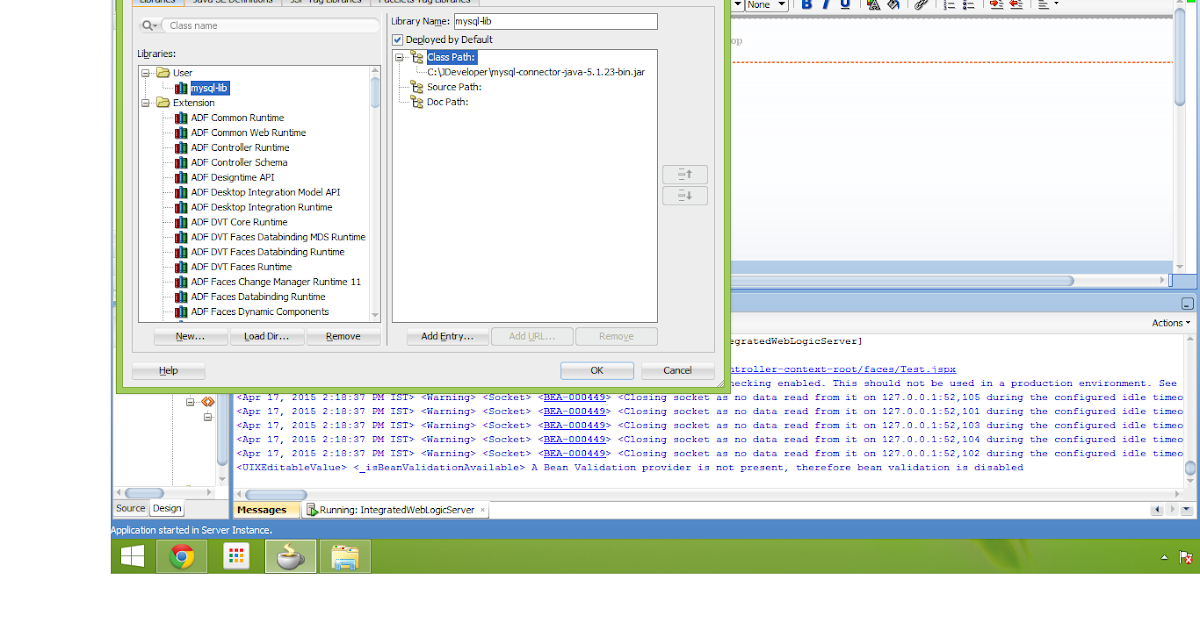Click the Load Dir... button
1200x630 pixels.
[x=267, y=336]
